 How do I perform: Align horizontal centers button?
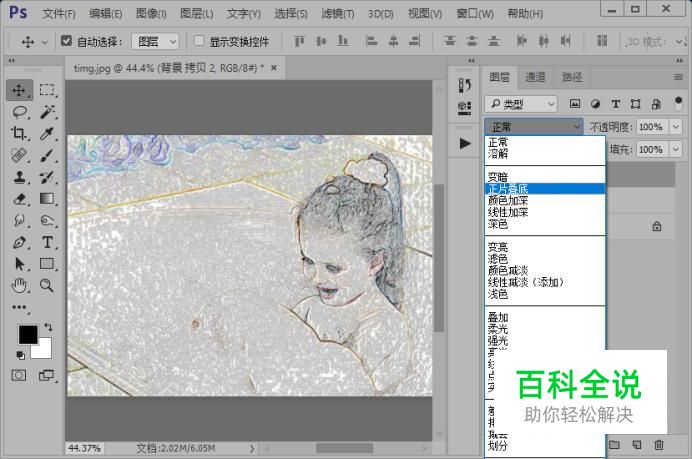click(x=393, y=41)
